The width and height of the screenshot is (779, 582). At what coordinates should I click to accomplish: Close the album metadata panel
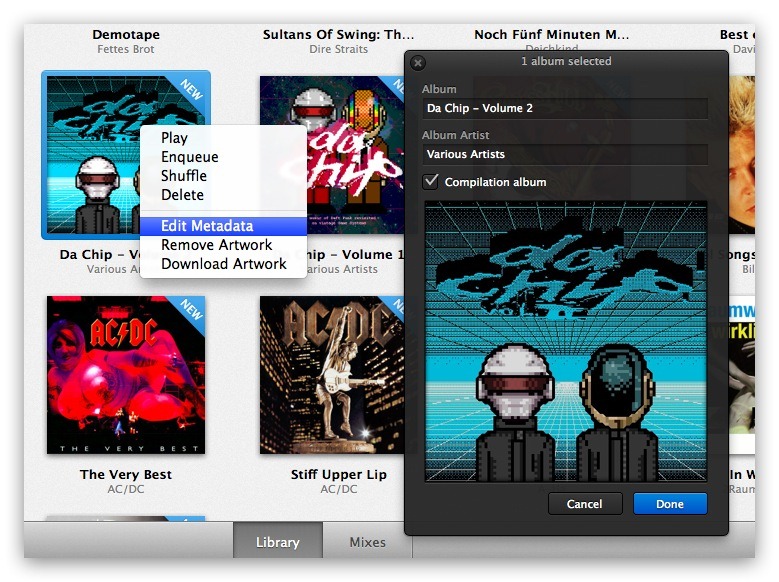point(418,63)
